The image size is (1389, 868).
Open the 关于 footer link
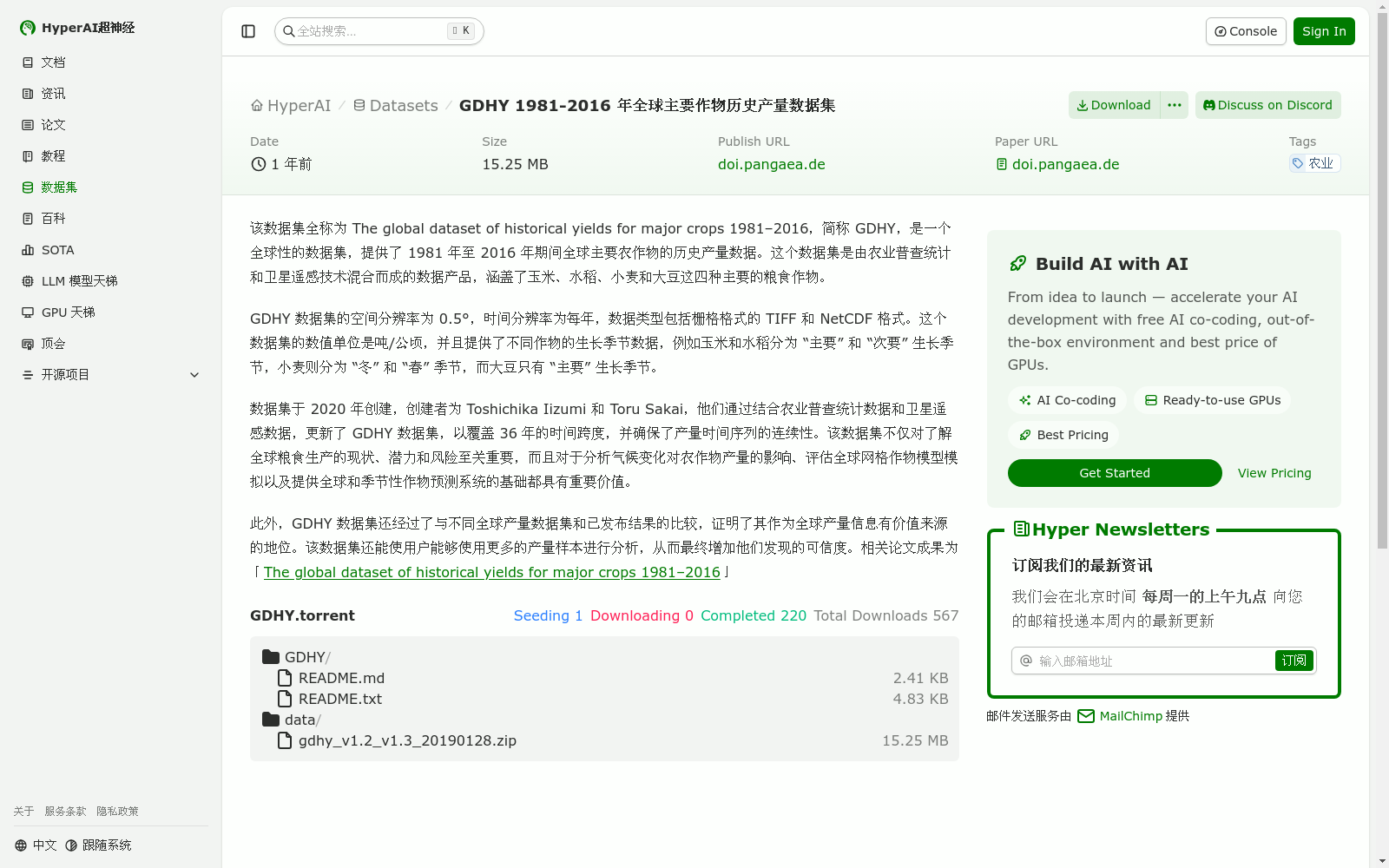23,812
